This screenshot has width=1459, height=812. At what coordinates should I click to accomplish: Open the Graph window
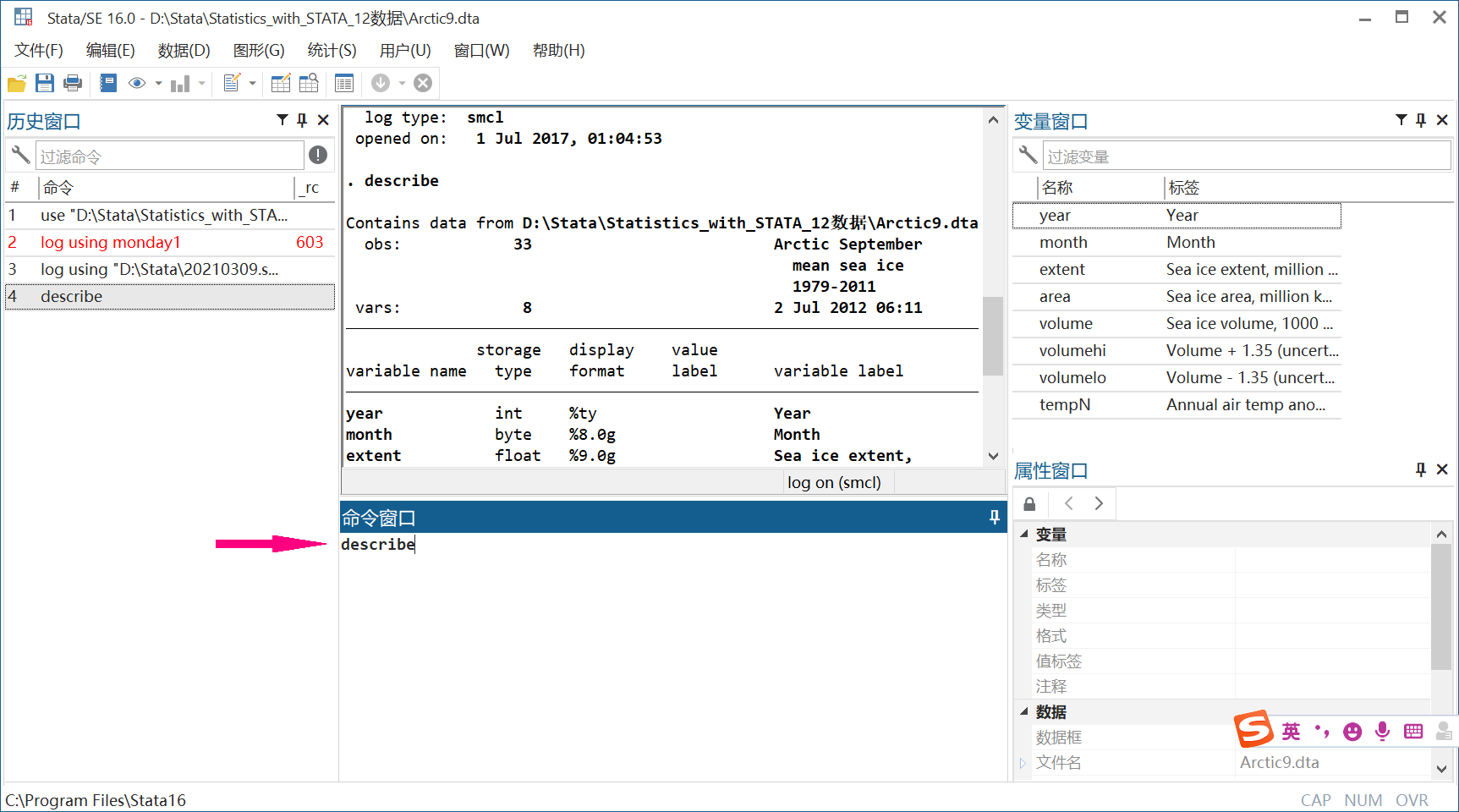click(x=181, y=83)
